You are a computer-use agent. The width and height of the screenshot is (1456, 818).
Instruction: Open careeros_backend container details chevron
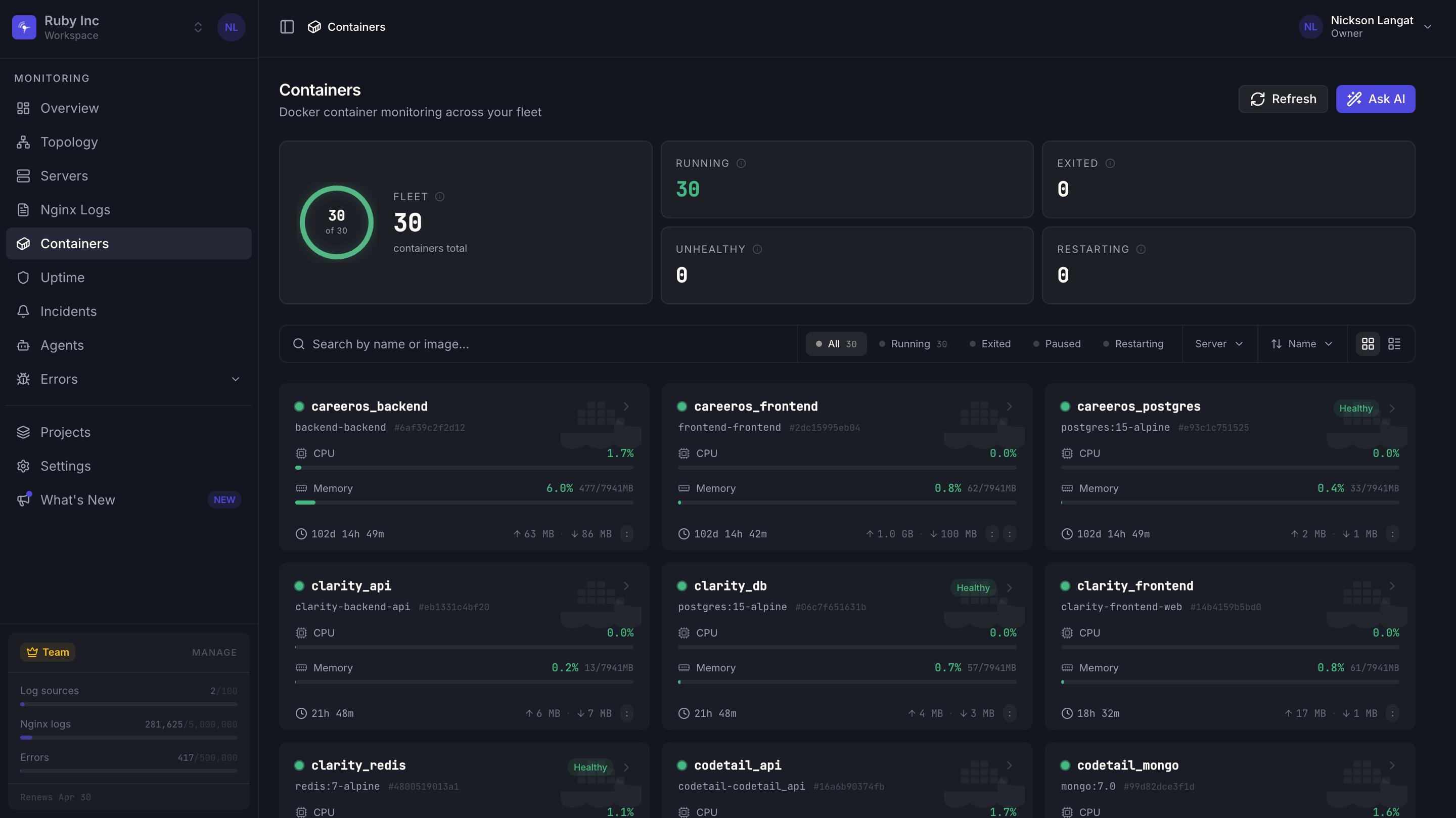point(626,406)
